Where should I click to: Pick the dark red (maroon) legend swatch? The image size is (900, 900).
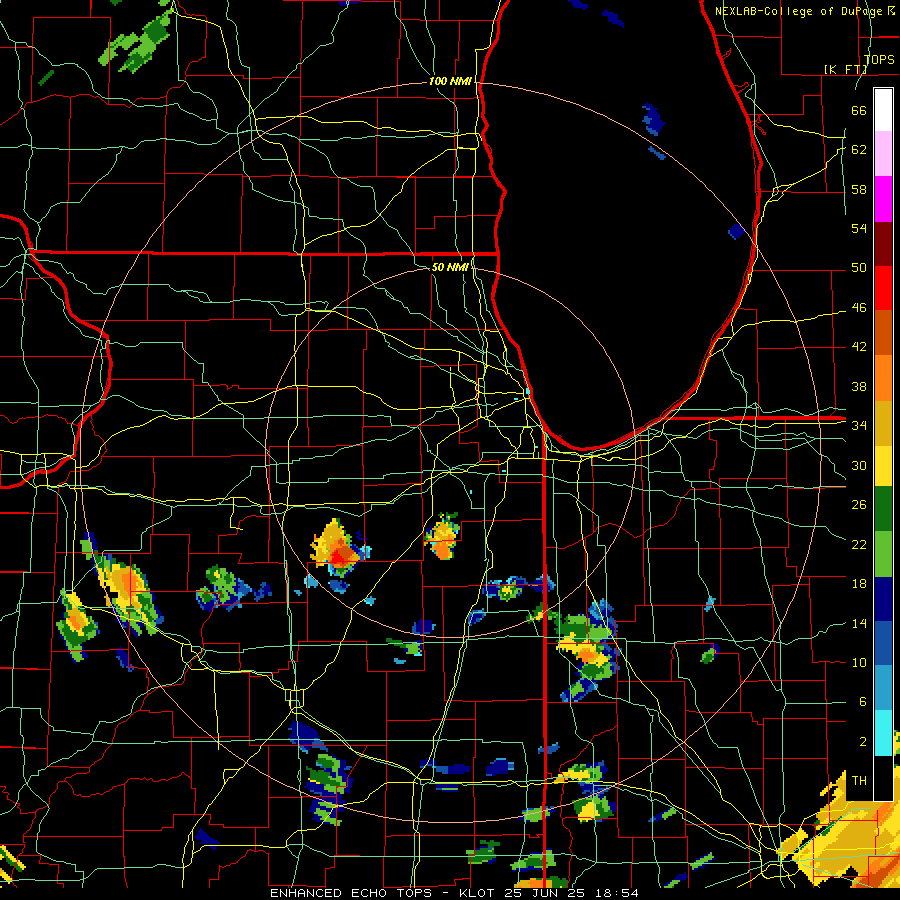pos(883,245)
